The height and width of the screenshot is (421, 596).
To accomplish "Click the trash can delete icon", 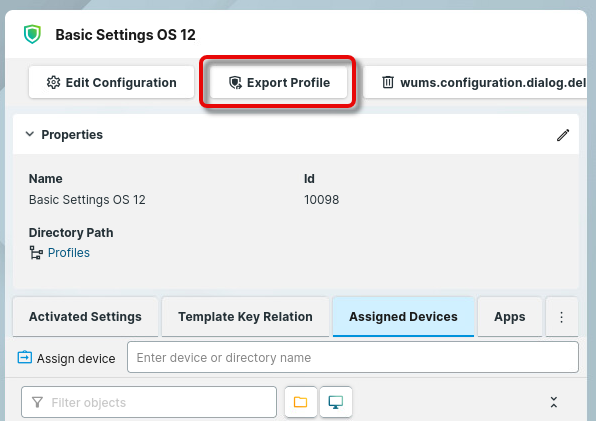I will click(388, 82).
